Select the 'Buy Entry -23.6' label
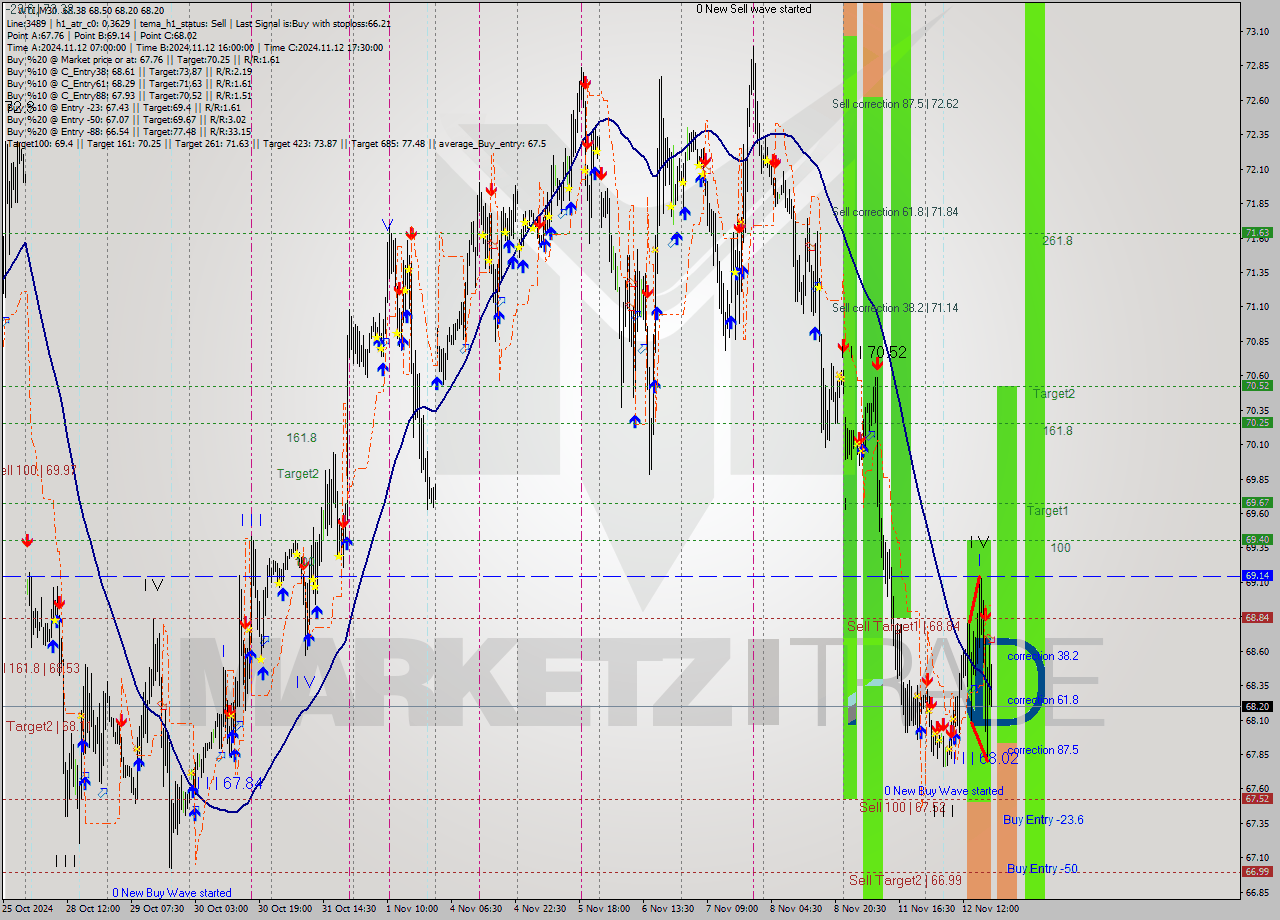Image resolution: width=1280 pixels, height=920 pixels. (1043, 820)
